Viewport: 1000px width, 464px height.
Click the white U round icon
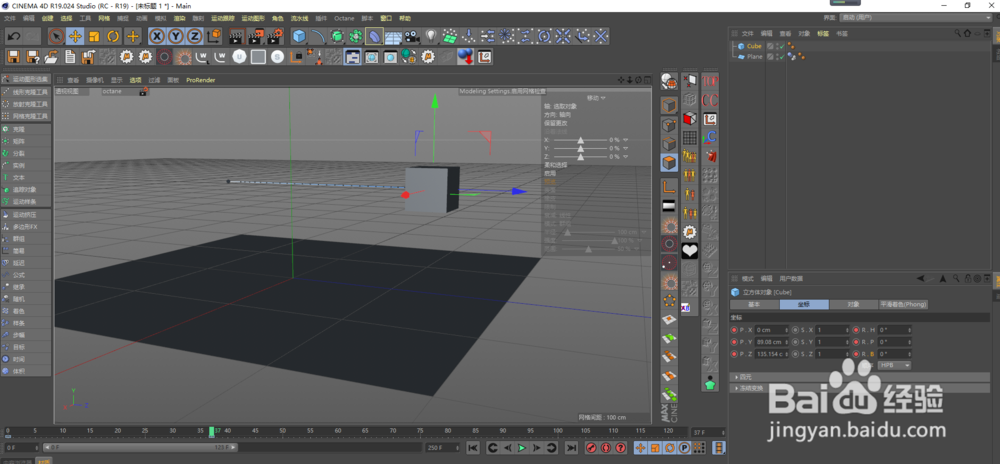point(239,57)
